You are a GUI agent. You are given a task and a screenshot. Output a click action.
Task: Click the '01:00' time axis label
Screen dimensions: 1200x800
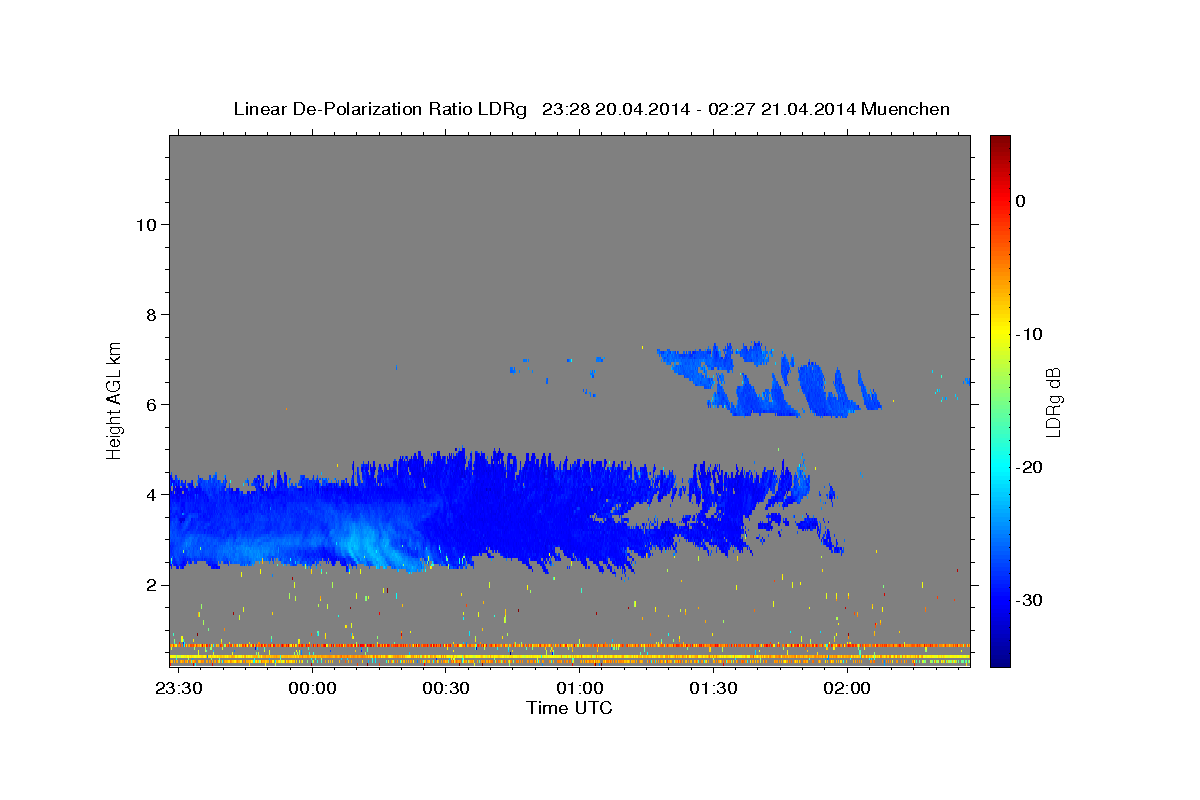point(580,689)
